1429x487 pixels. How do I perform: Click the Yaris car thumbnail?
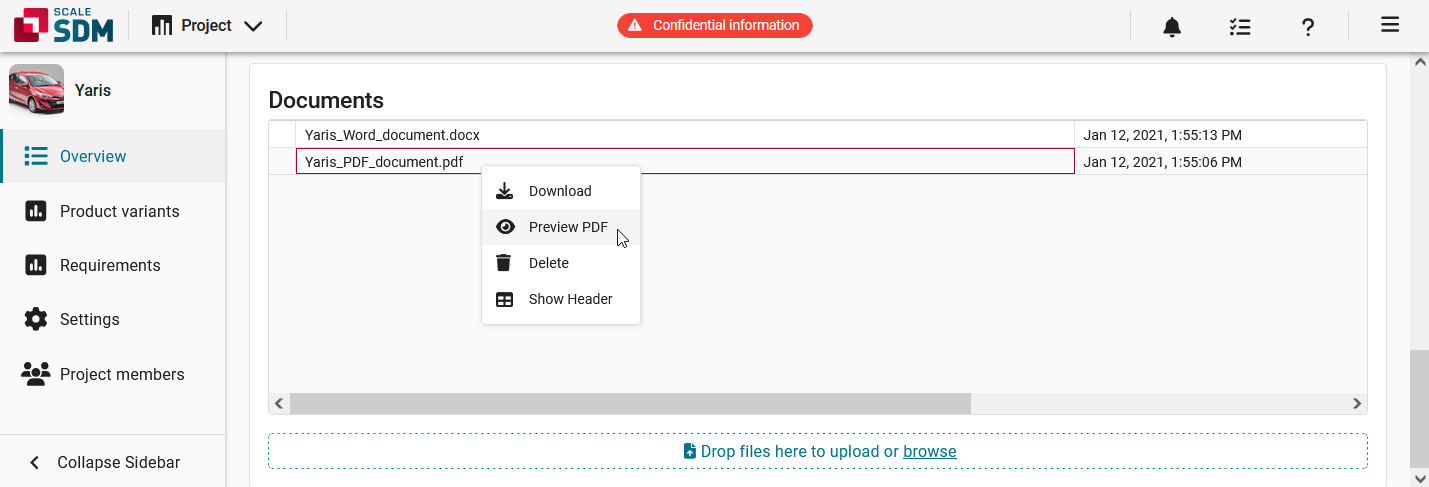[36, 90]
